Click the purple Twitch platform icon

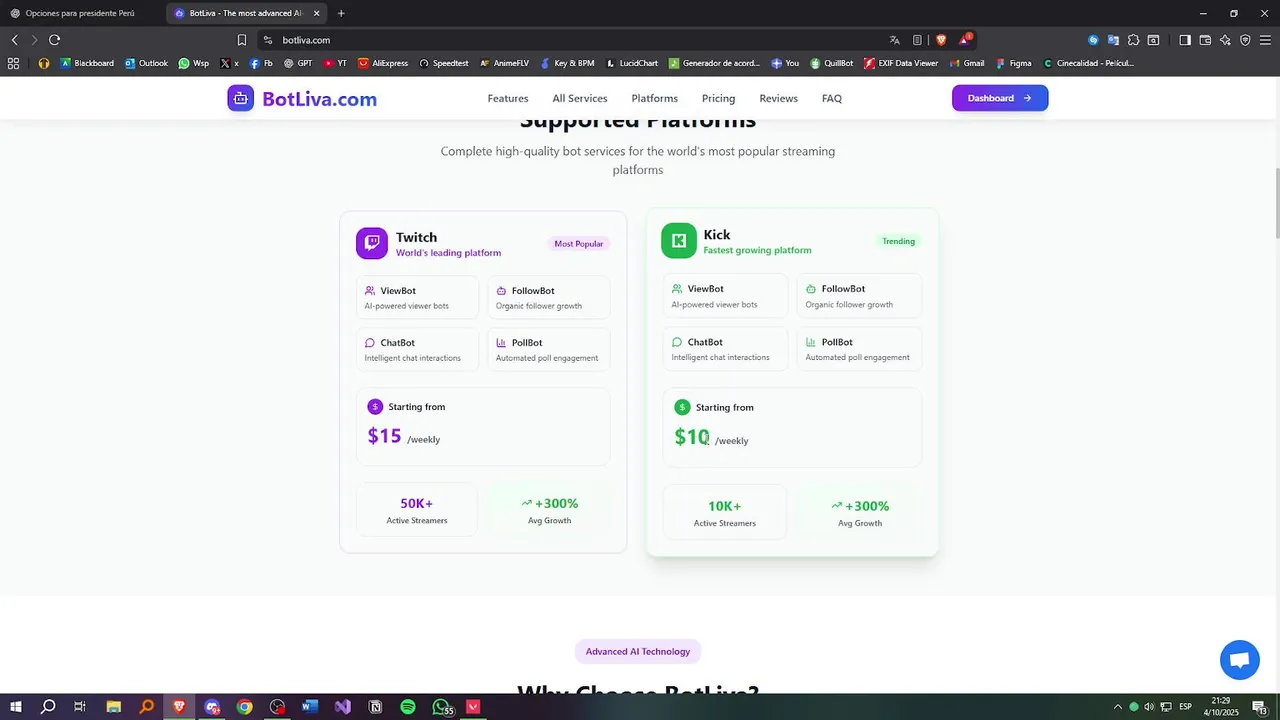[x=372, y=243]
